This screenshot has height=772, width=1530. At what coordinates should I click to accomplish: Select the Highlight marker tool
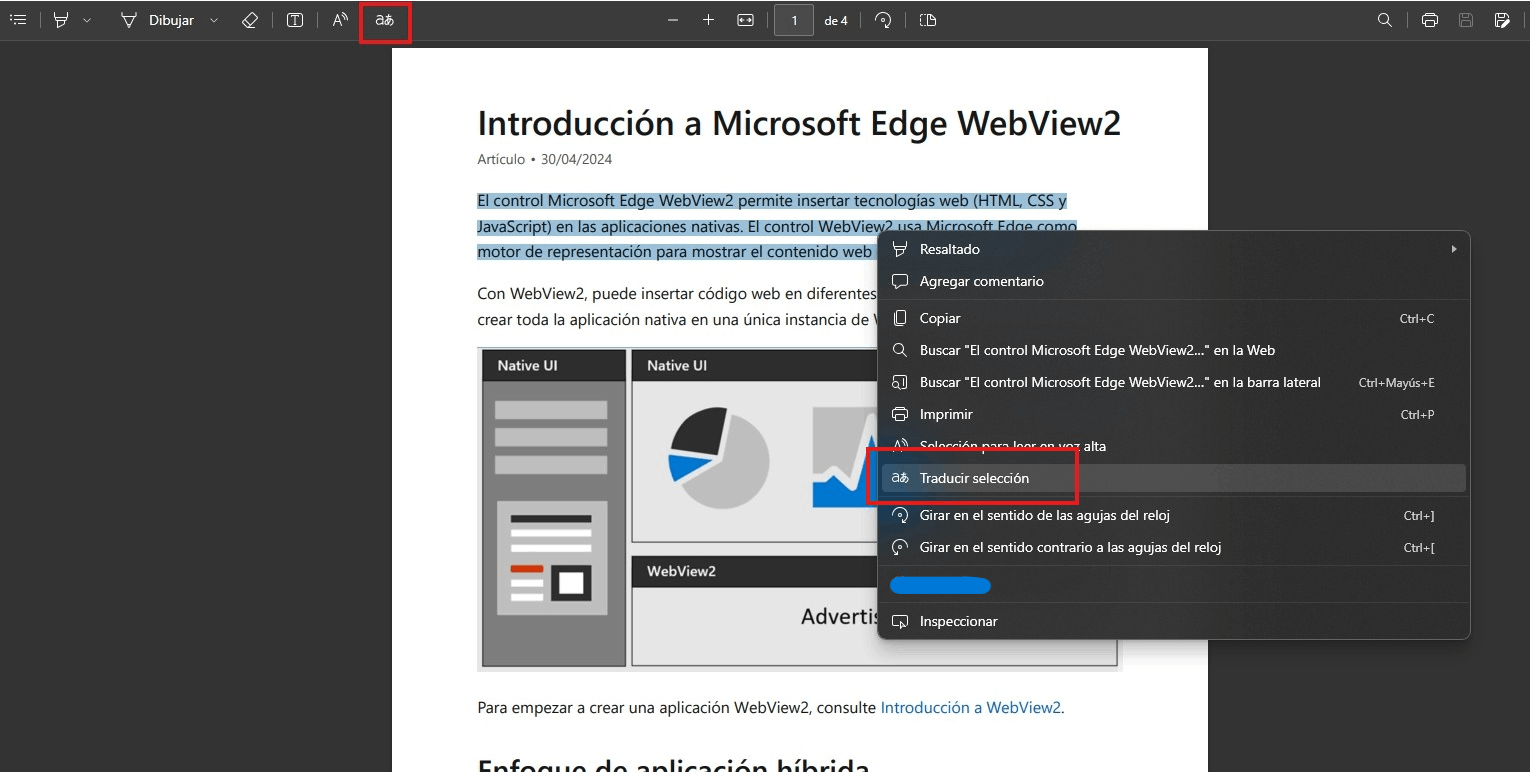click(x=61, y=20)
